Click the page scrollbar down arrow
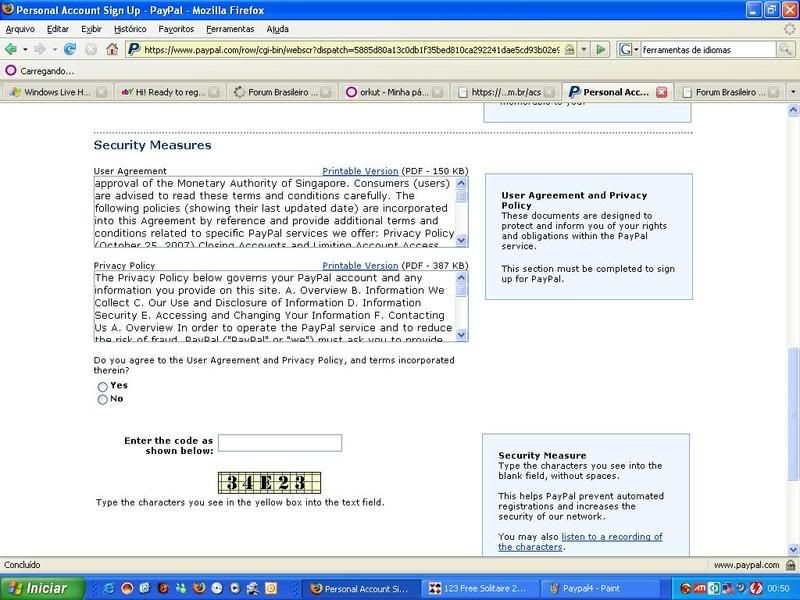800x600 pixels. pyautogui.click(x=793, y=549)
